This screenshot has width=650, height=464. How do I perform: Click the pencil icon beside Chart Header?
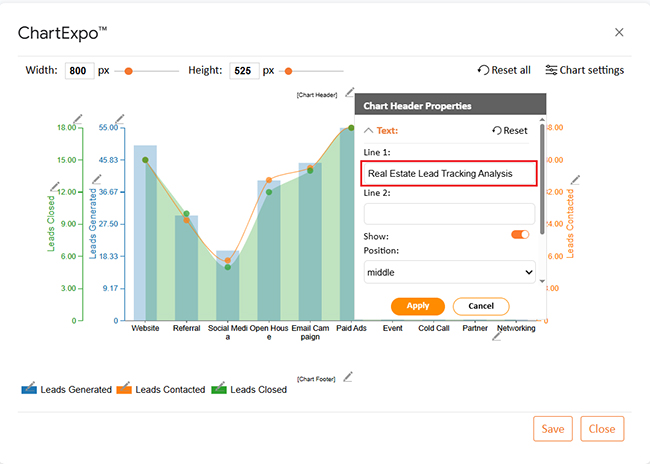pyautogui.click(x=349, y=93)
